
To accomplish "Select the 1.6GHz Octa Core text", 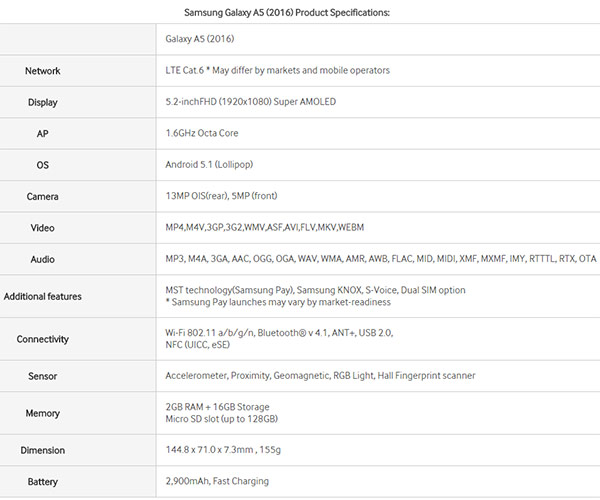I will pyautogui.click(x=202, y=133).
